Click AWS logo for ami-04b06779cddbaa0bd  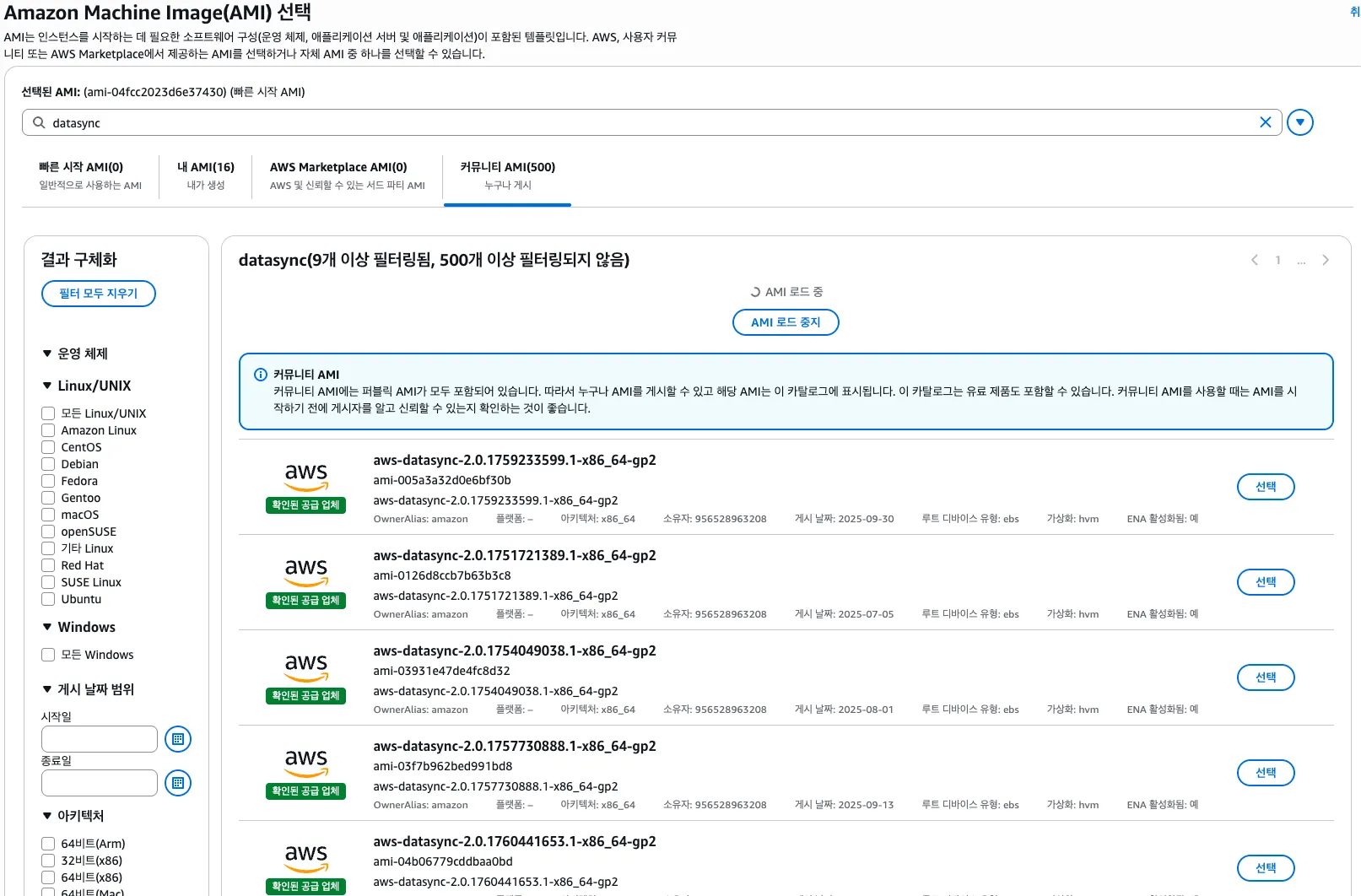(x=305, y=858)
